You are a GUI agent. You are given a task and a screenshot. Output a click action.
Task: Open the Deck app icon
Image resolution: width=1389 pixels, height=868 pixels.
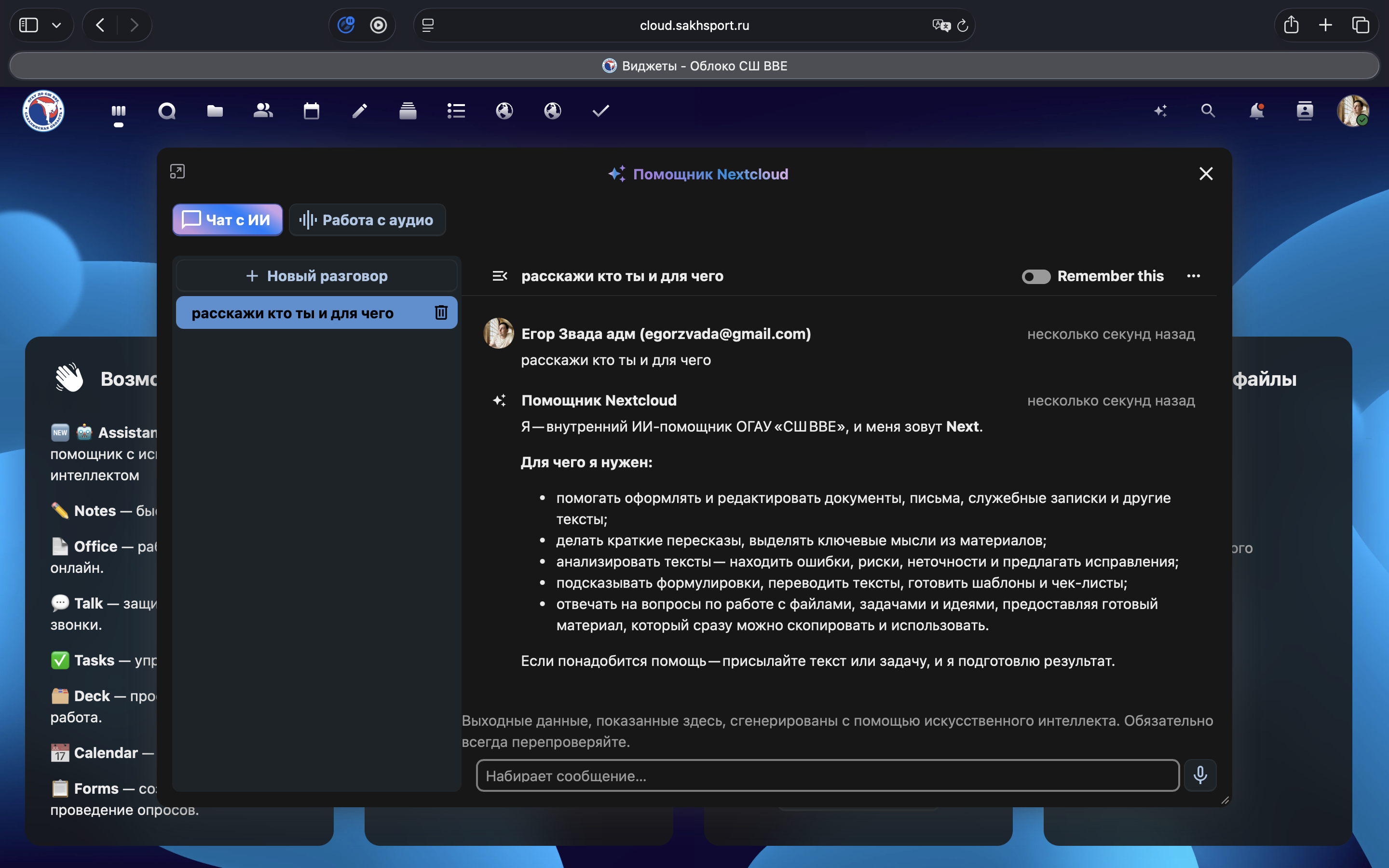[x=408, y=111]
